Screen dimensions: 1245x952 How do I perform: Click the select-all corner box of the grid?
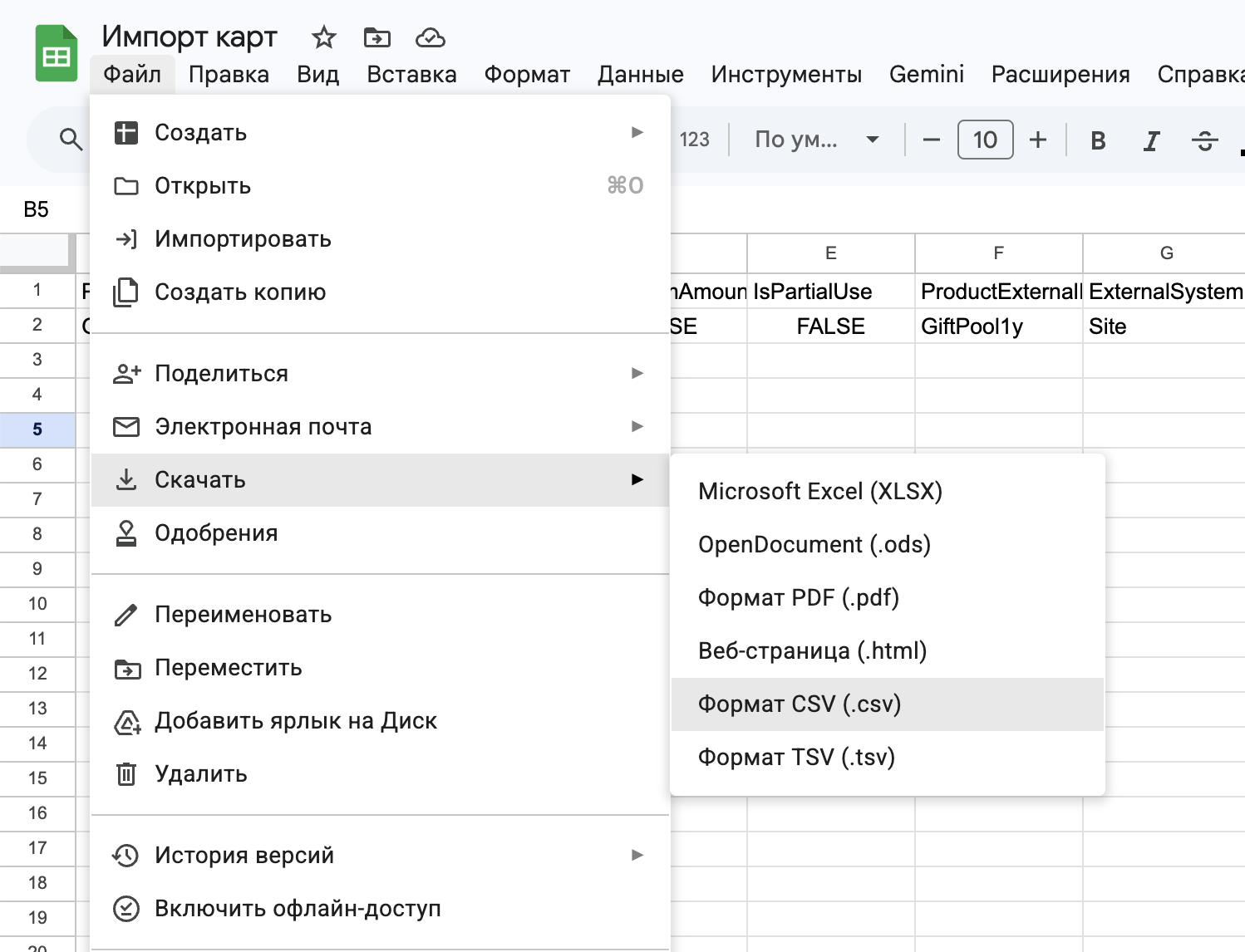37,252
